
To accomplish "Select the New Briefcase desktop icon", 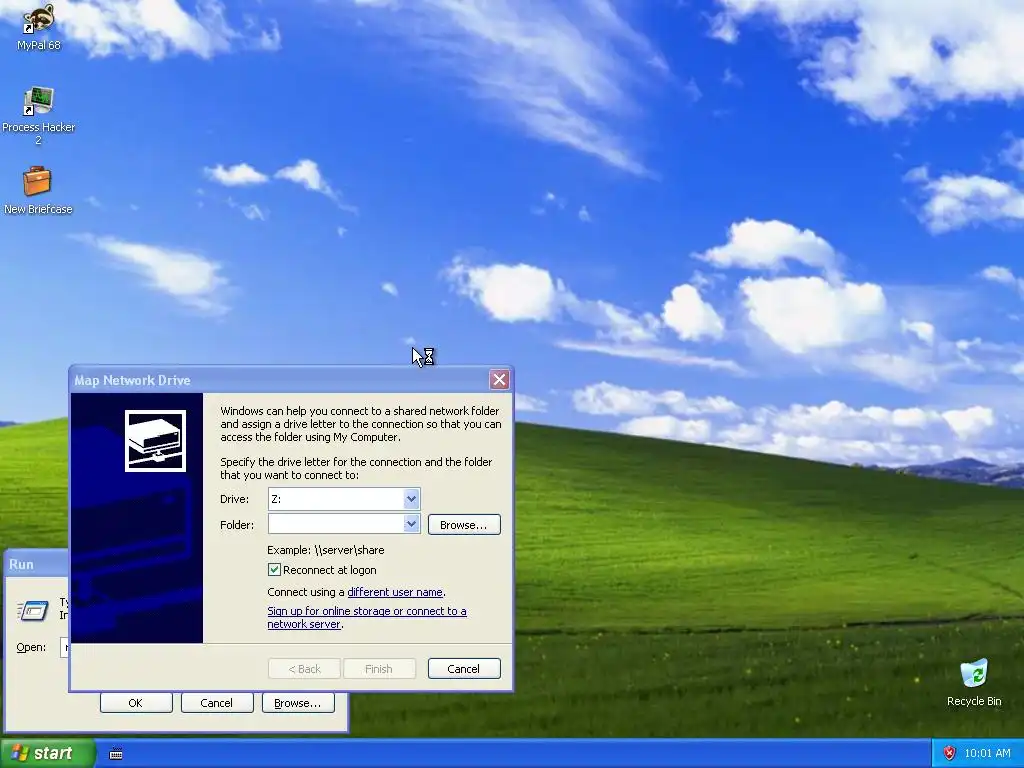I will (37, 190).
